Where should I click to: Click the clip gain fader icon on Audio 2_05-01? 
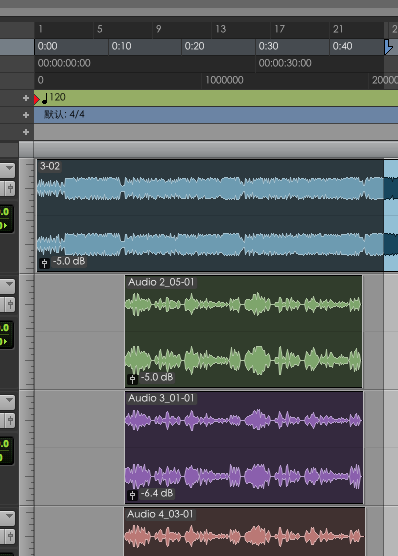132,379
